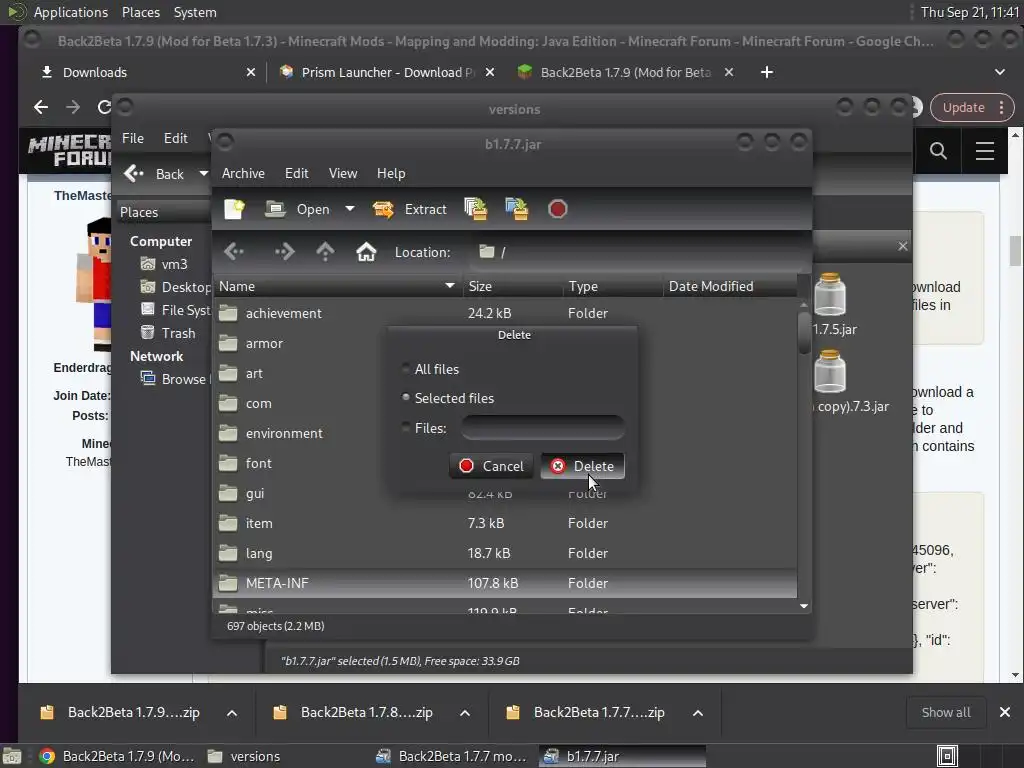Close the Back2Beta 1.7.9 browser tab

pyautogui.click(x=729, y=72)
